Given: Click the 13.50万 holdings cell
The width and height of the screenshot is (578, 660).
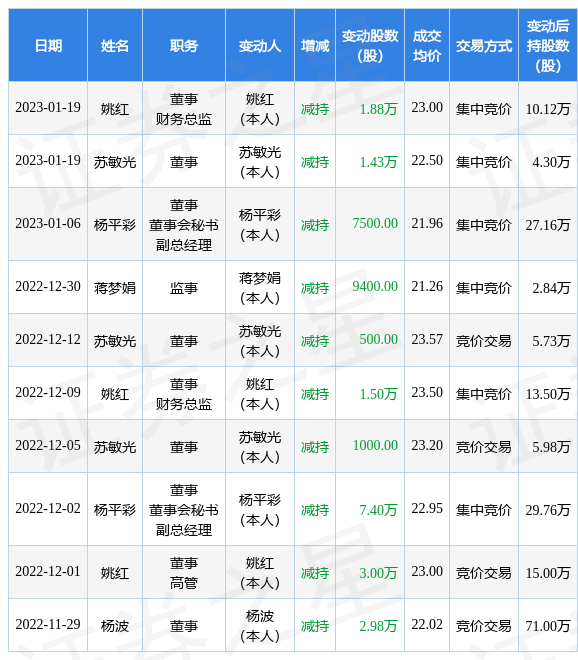Looking at the screenshot, I should (548, 394).
